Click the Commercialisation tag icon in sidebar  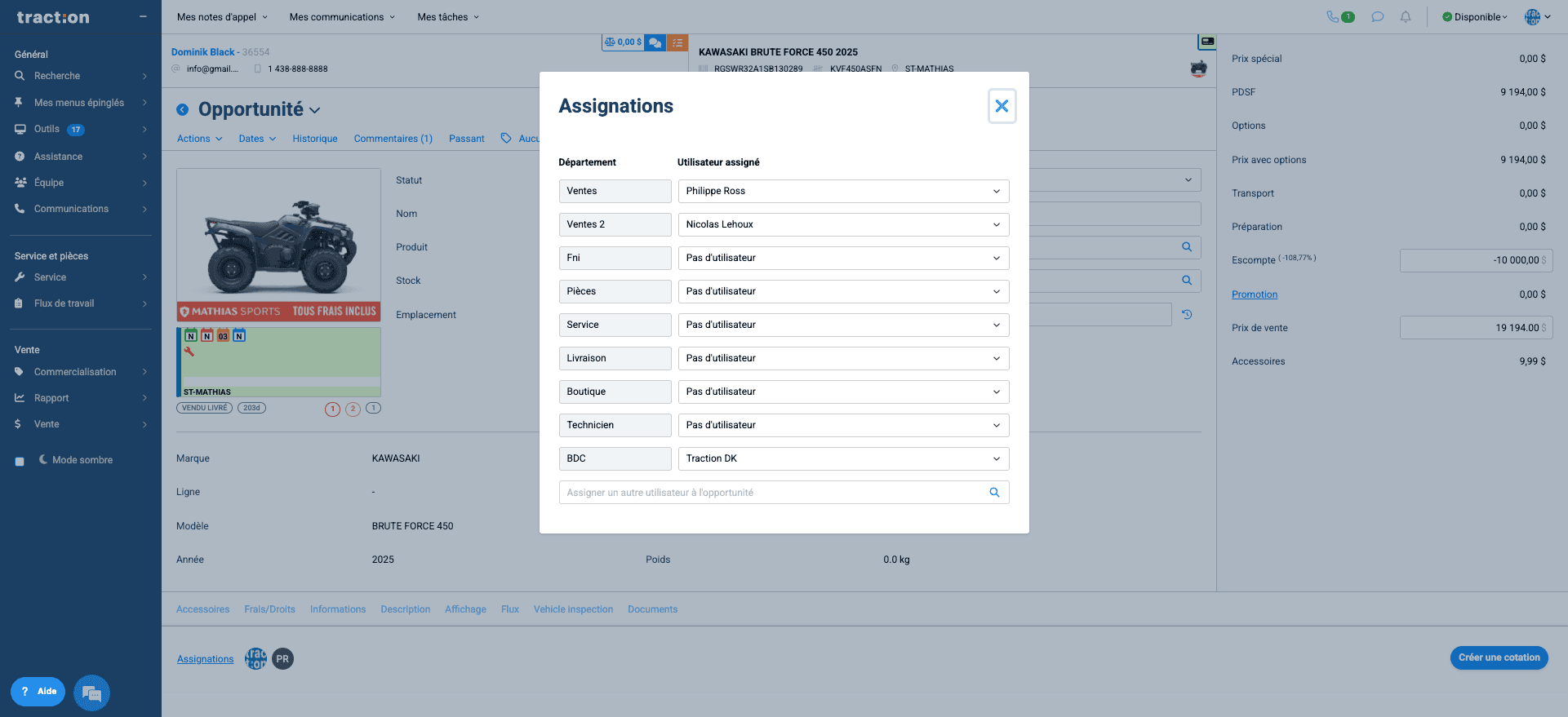point(20,372)
